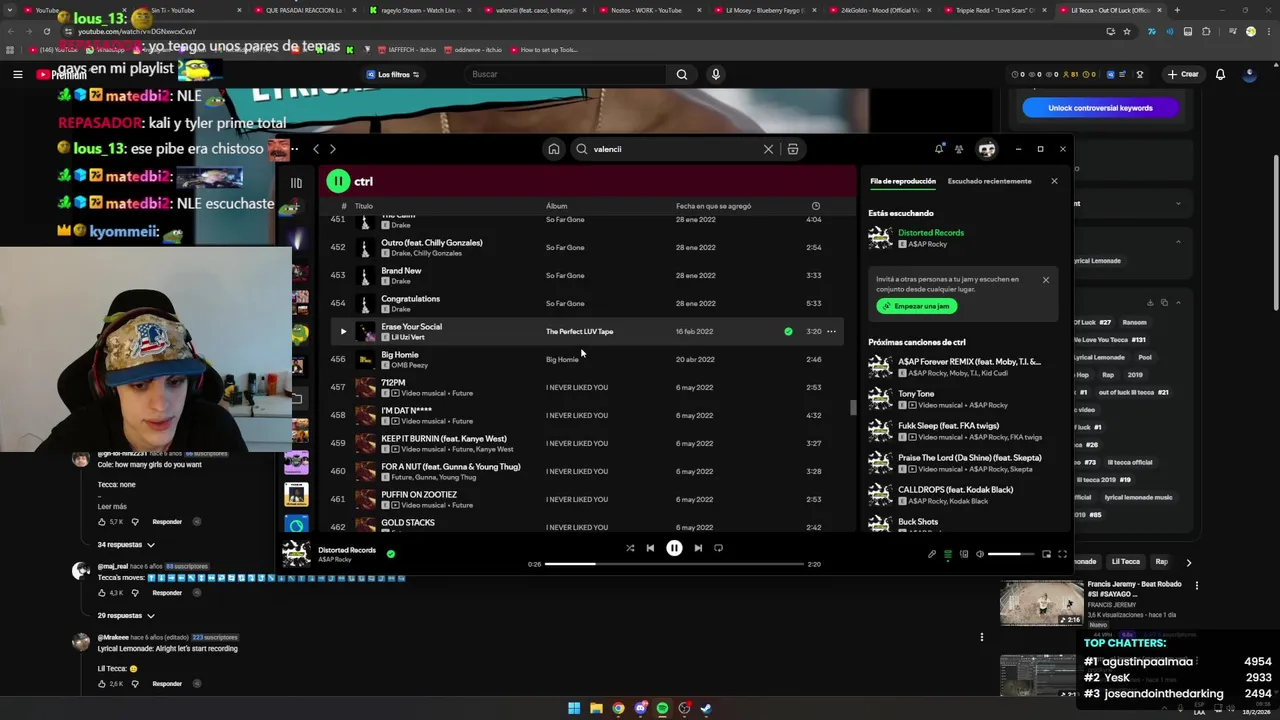Click Empezar una jam button
Image resolution: width=1280 pixels, height=720 pixels.
pyautogui.click(x=916, y=306)
